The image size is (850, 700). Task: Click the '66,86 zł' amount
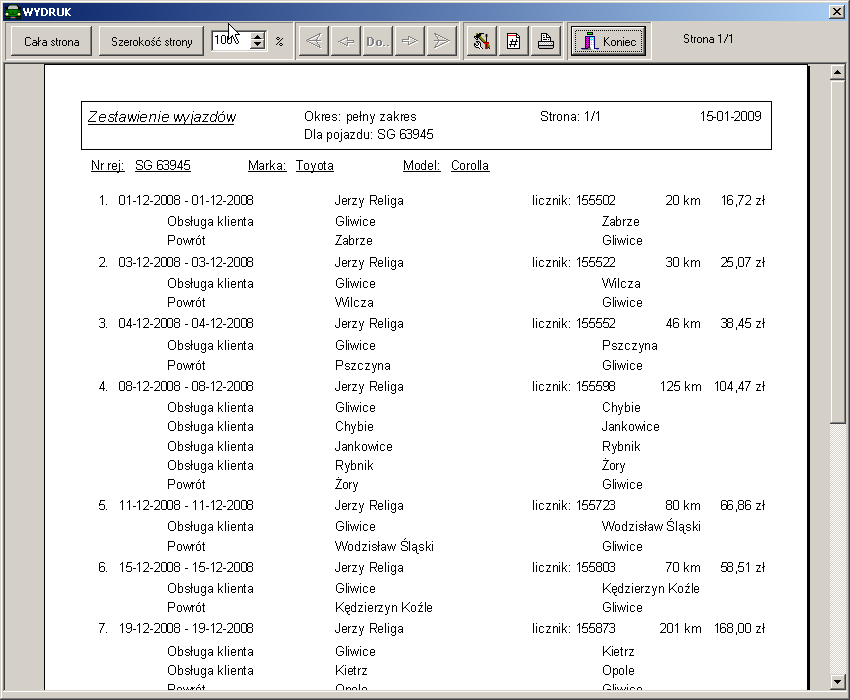[x=743, y=505]
